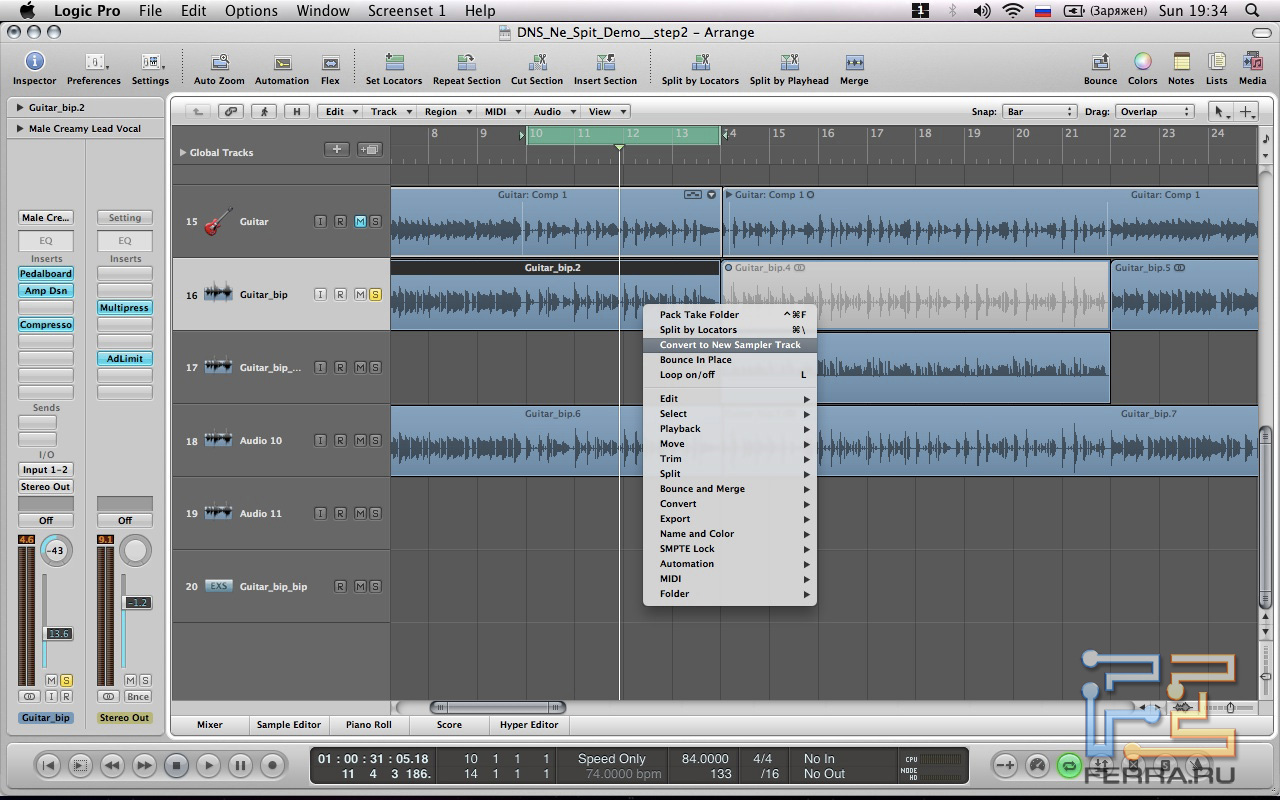Expand the Global Tracks disclosure triangle
This screenshot has width=1280, height=800.
pos(182,153)
